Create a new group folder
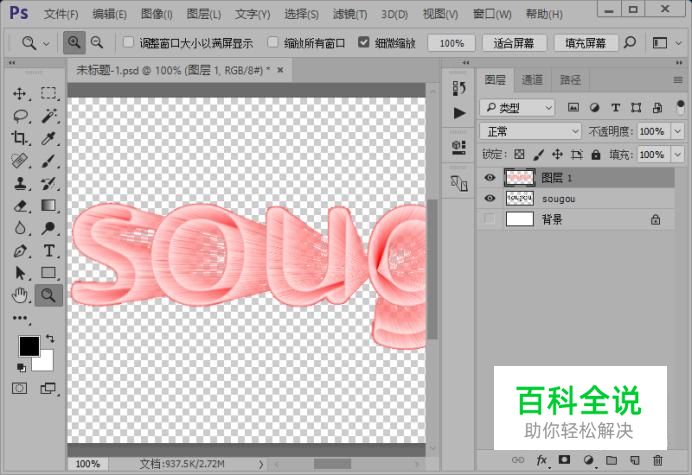 click(611, 460)
